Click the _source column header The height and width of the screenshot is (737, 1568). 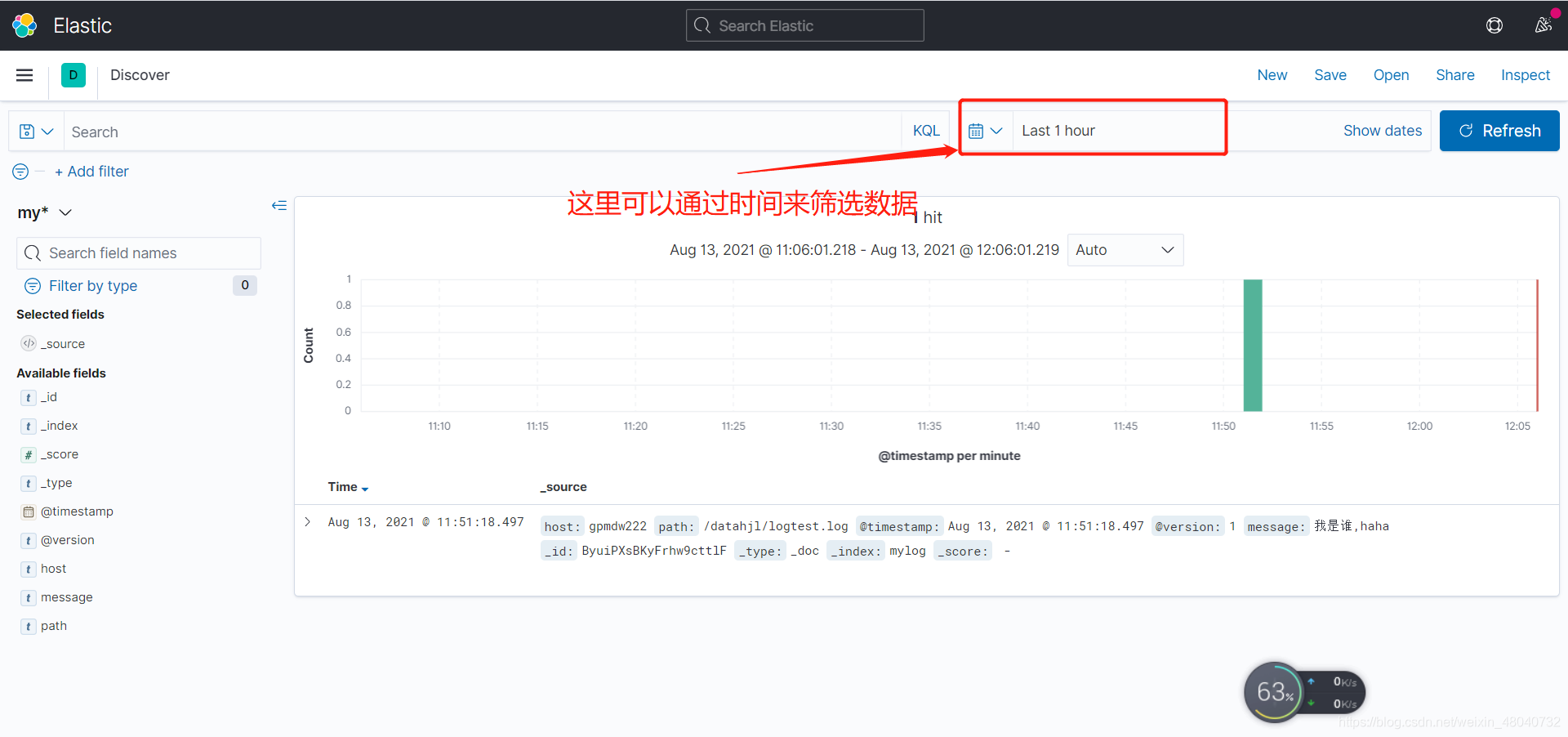coord(563,487)
